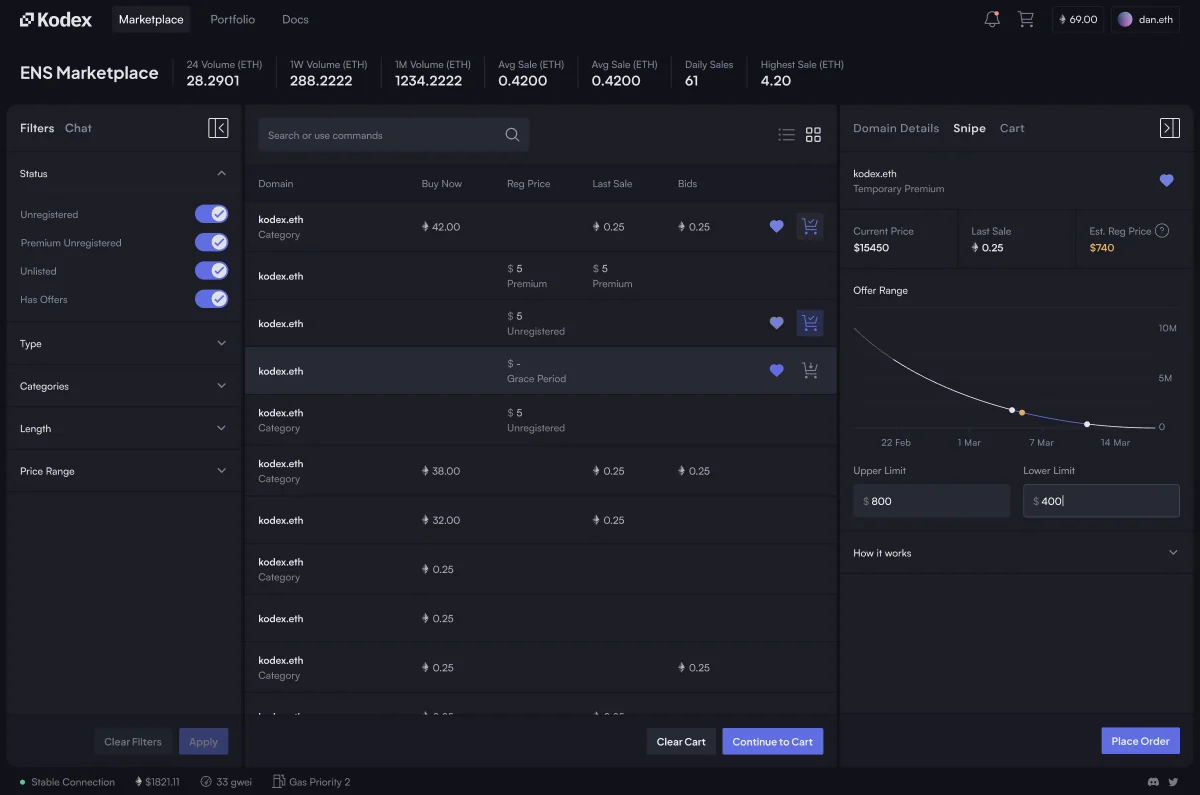Collapse the Status filter section
The height and width of the screenshot is (795, 1200).
(x=124, y=173)
